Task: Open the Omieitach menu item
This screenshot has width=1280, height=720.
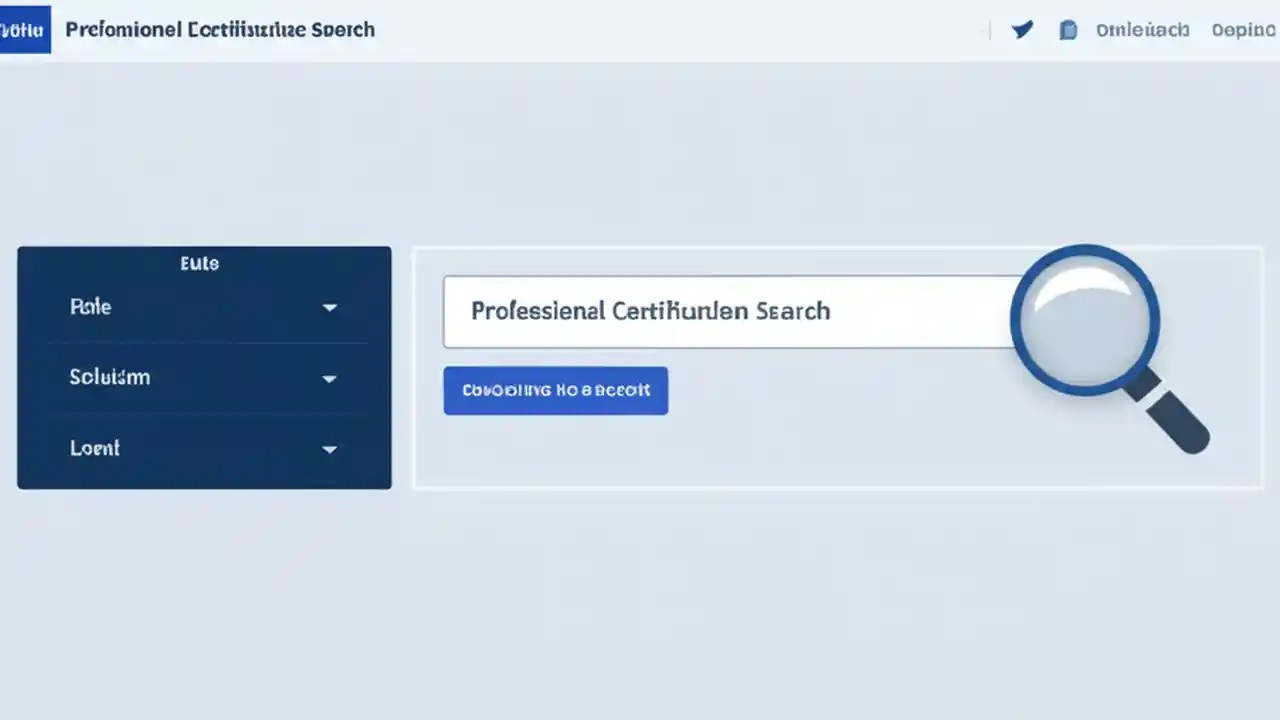Action: tap(1143, 30)
